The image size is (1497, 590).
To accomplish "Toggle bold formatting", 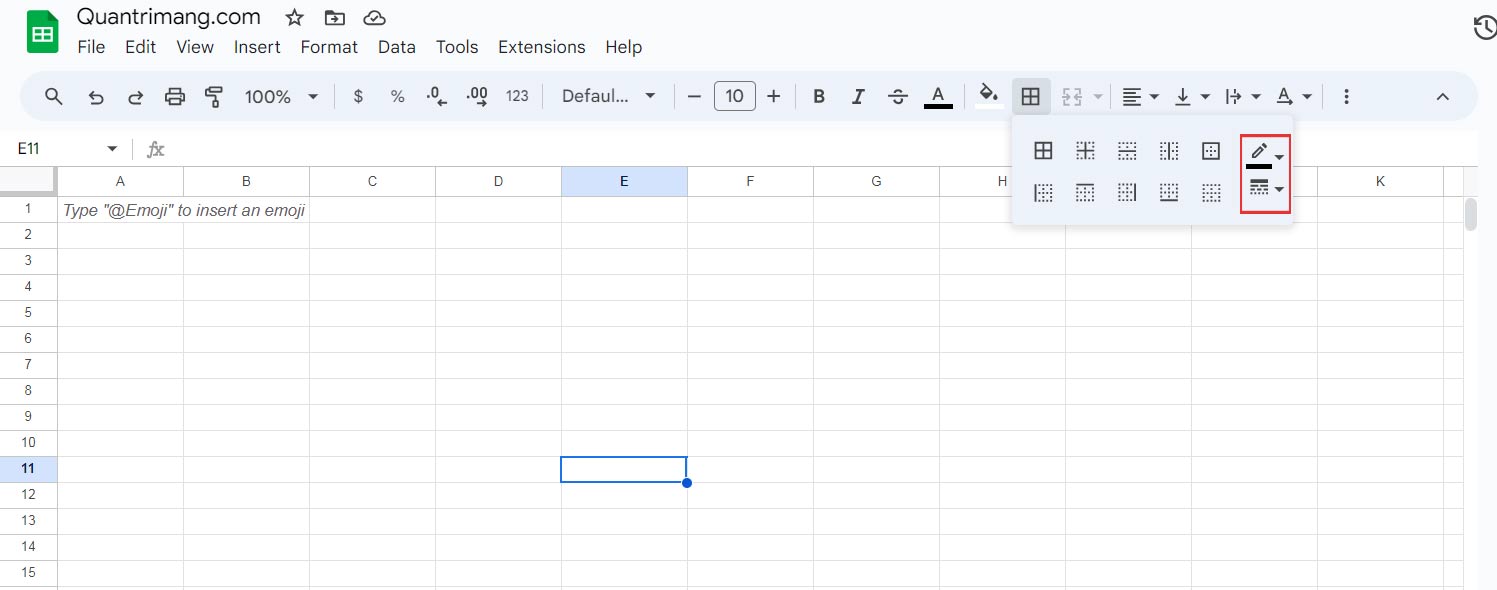I will click(x=819, y=96).
